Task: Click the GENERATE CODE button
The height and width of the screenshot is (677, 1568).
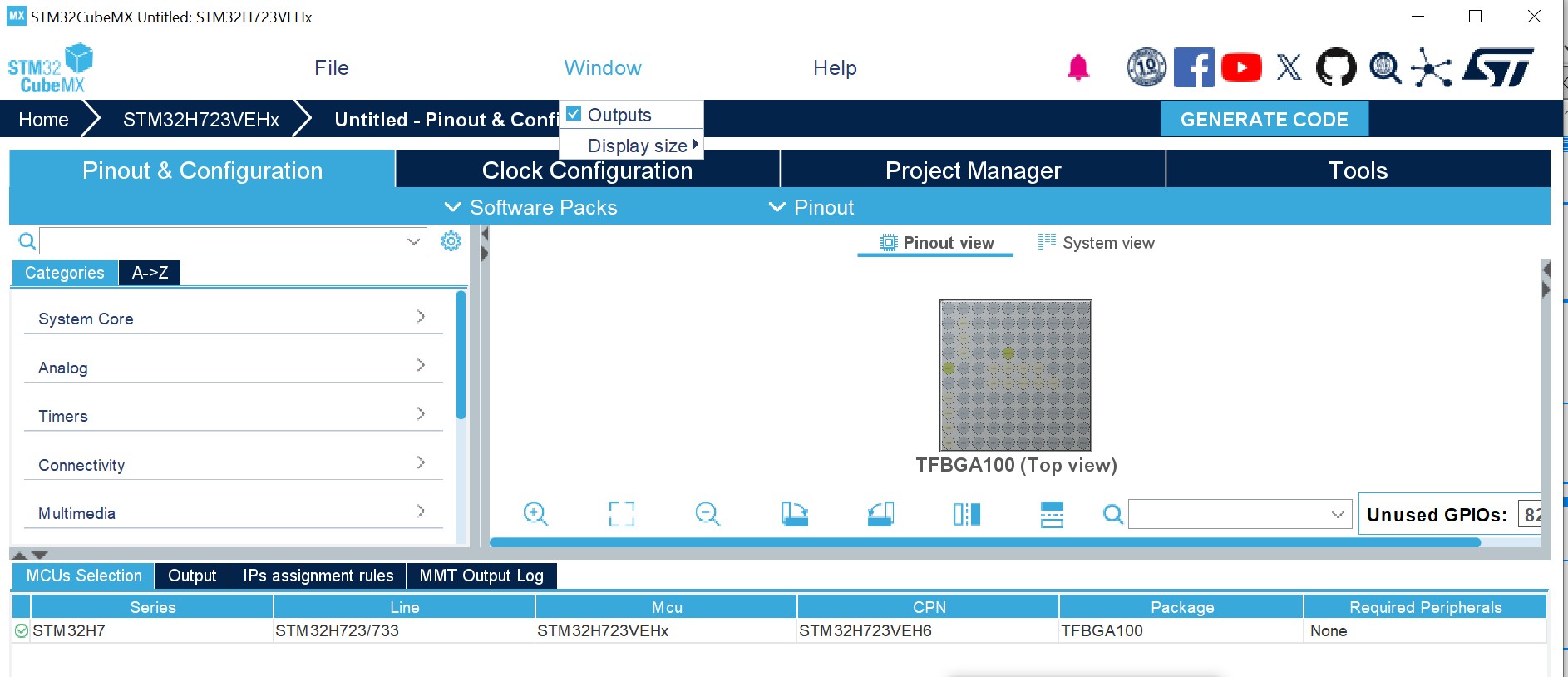Action: click(x=1265, y=119)
